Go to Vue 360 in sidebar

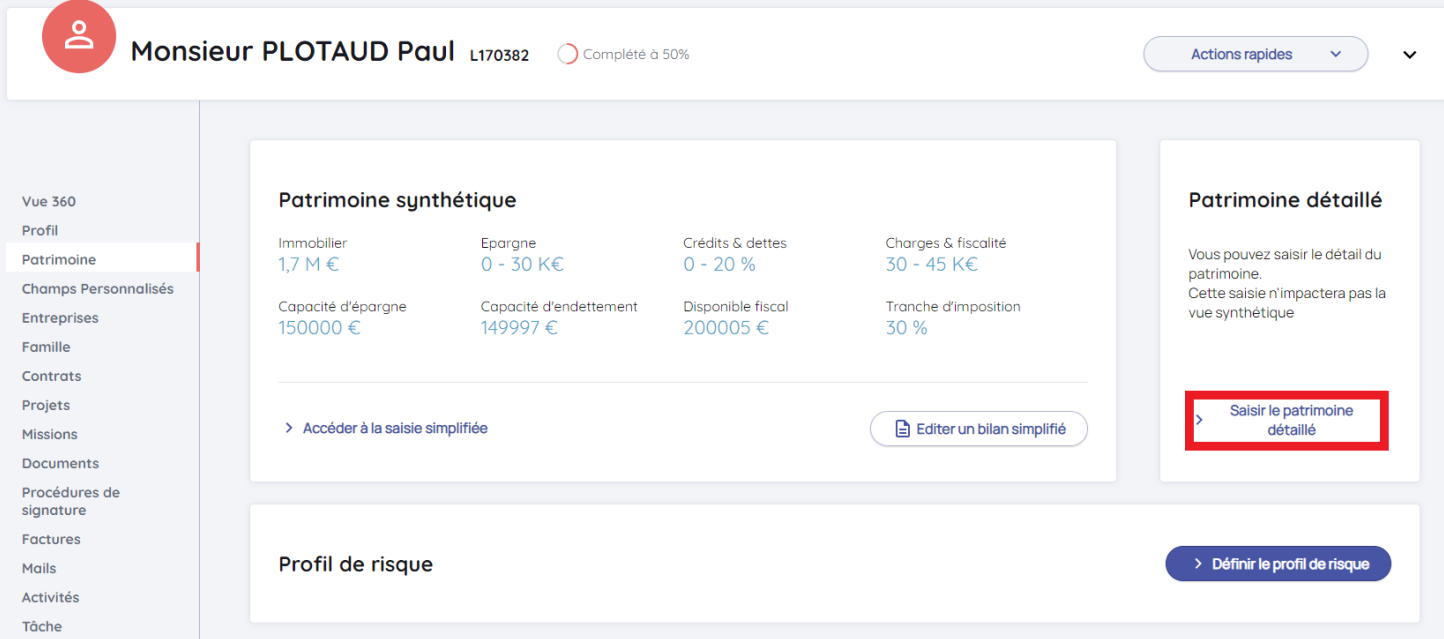(49, 201)
